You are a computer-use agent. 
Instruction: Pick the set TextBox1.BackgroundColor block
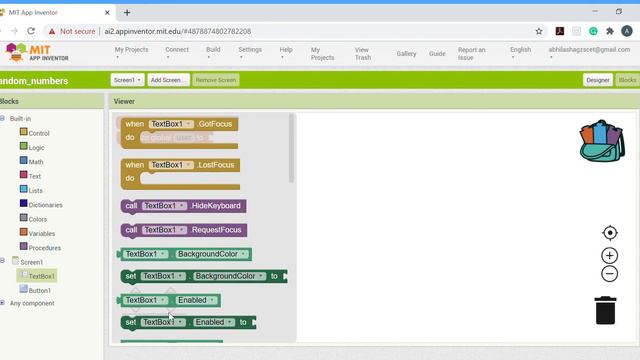(204, 276)
